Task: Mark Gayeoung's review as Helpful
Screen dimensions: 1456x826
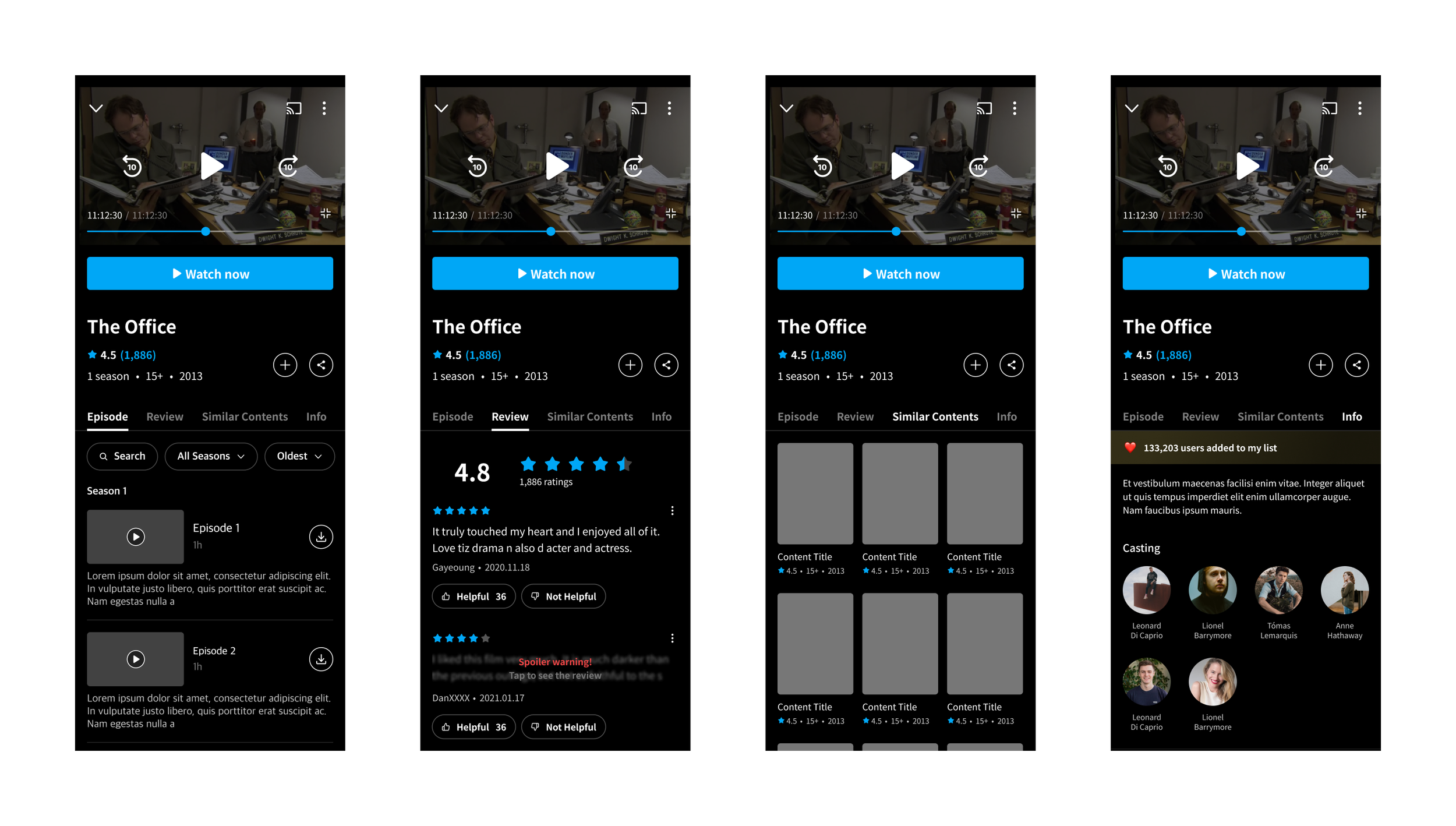Action: coord(473,596)
